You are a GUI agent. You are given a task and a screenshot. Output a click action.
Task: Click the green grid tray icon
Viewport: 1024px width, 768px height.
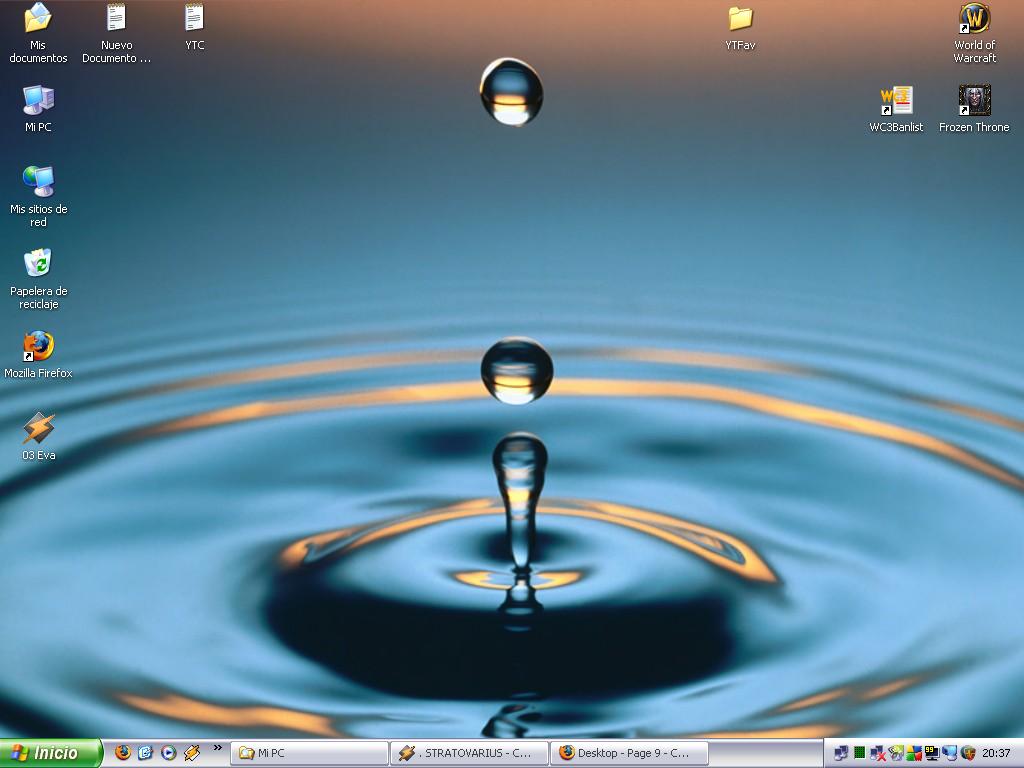pyautogui.click(x=859, y=753)
